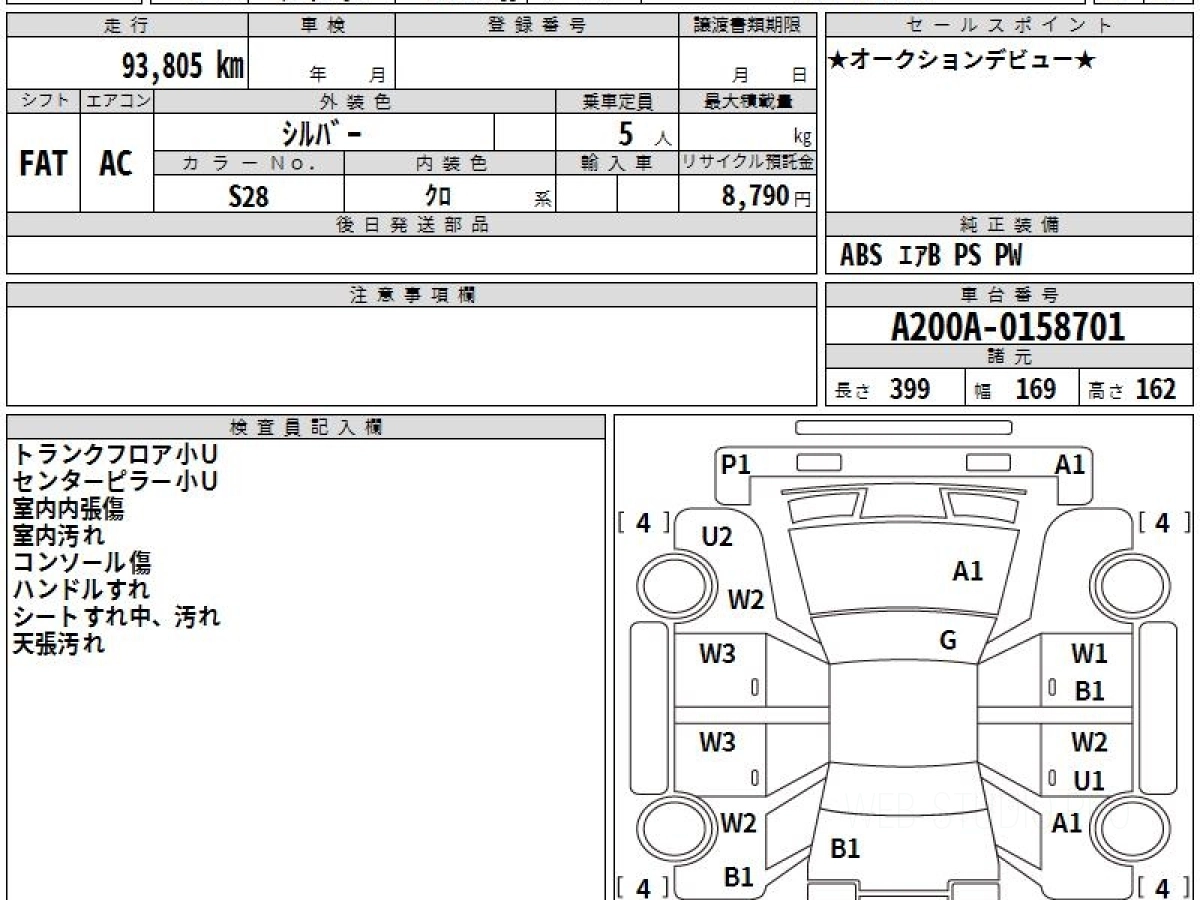The width and height of the screenshot is (1200, 900).
Task: Select the 幅 169 dimension cell
Action: point(1022,389)
